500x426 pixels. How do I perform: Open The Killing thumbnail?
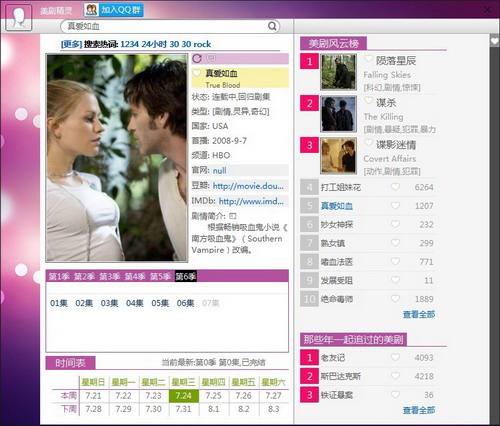[x=338, y=114]
